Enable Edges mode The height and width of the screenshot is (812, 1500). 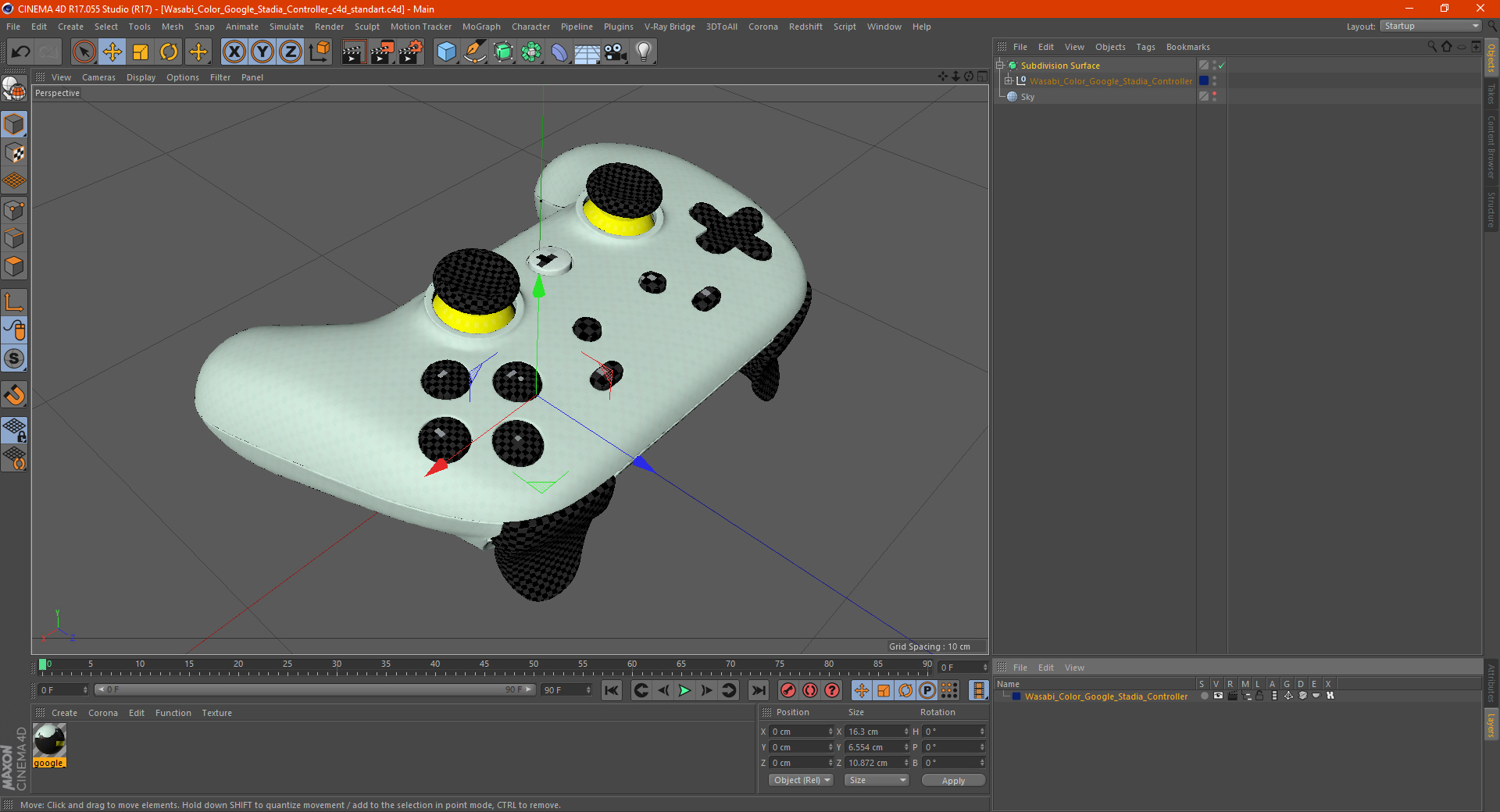click(x=14, y=238)
